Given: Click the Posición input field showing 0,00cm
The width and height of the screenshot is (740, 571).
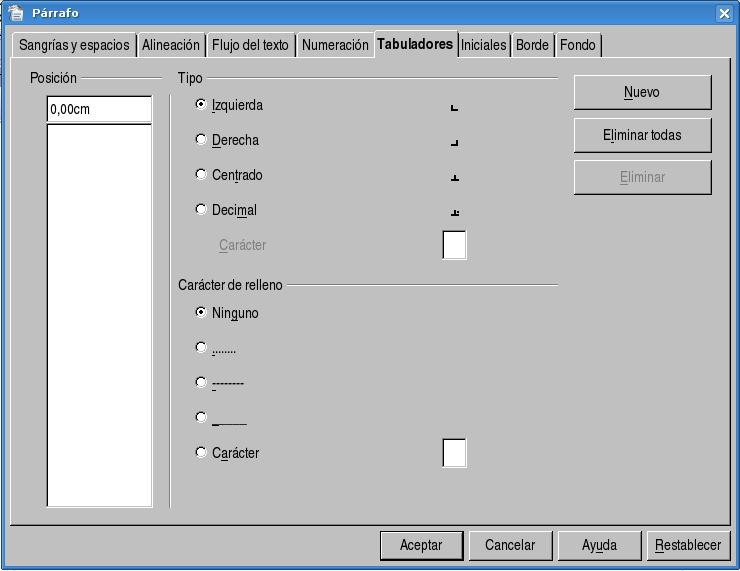Looking at the screenshot, I should [99, 109].
